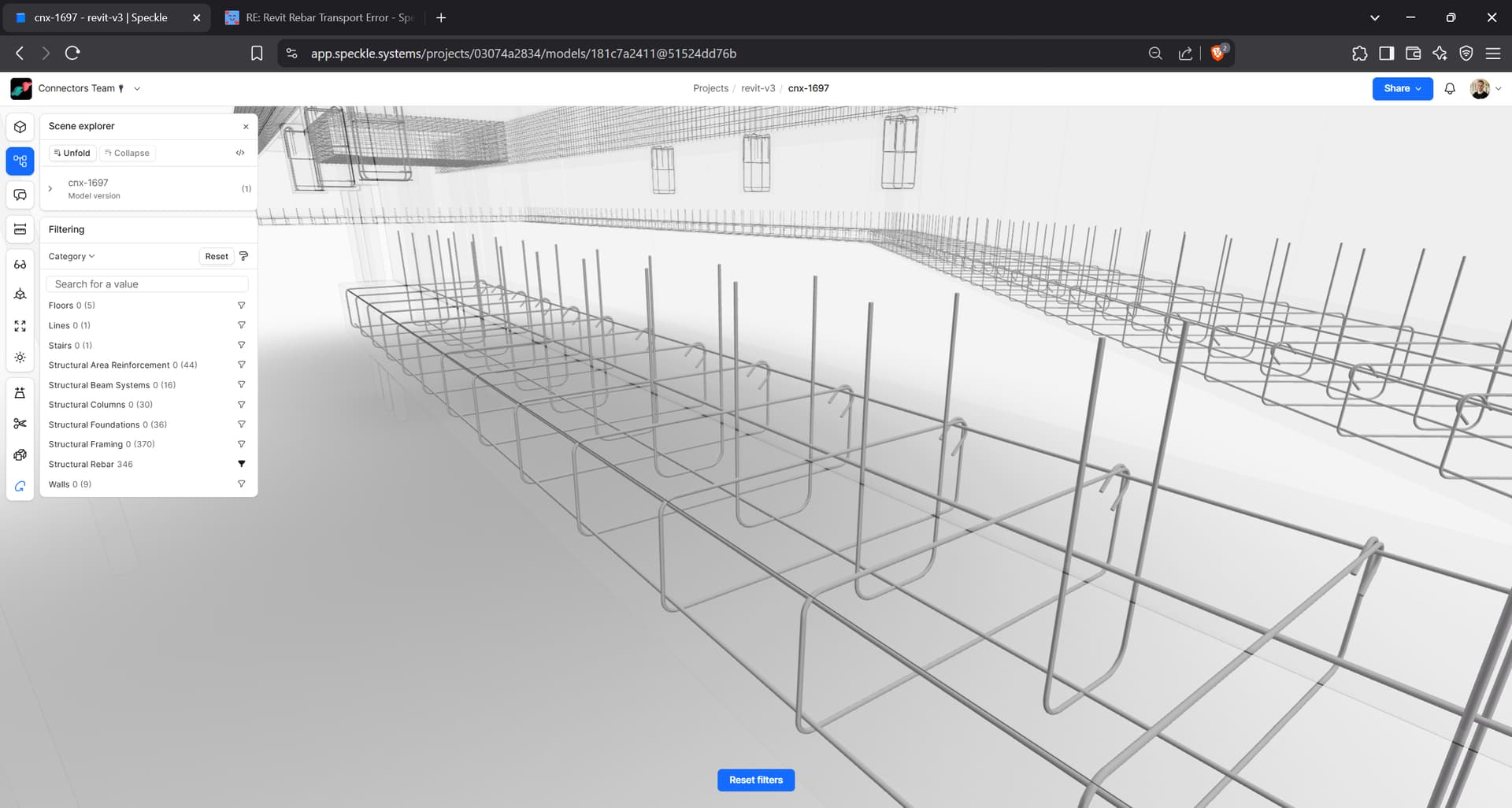1512x808 pixels.
Task: Open the browser hamburger menu
Action: [1493, 54]
